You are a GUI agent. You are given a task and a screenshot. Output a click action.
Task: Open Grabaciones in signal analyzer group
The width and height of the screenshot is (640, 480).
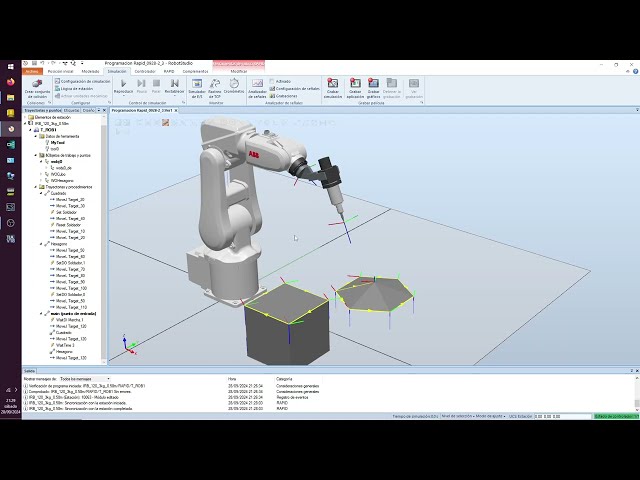click(283, 96)
